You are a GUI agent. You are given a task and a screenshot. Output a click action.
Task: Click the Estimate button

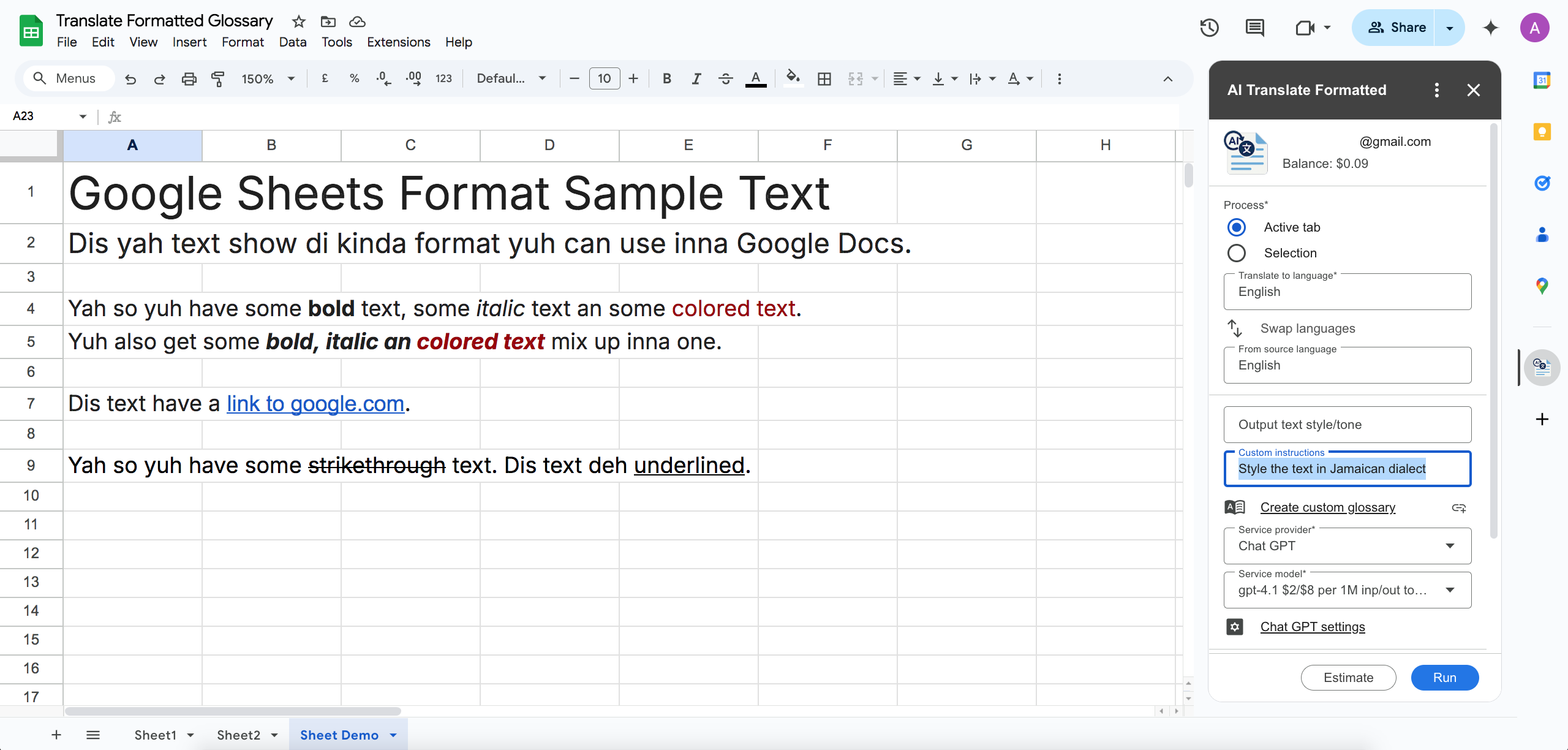(x=1348, y=678)
